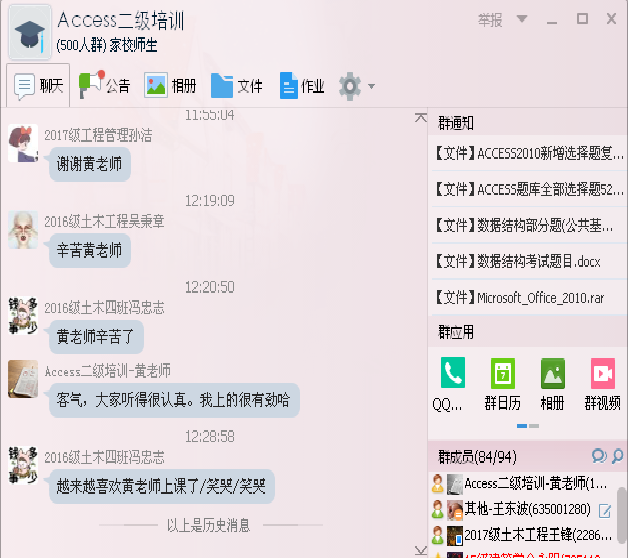628x558 pixels.
Task: Click the second page dot under 群应用
Action: (x=534, y=425)
